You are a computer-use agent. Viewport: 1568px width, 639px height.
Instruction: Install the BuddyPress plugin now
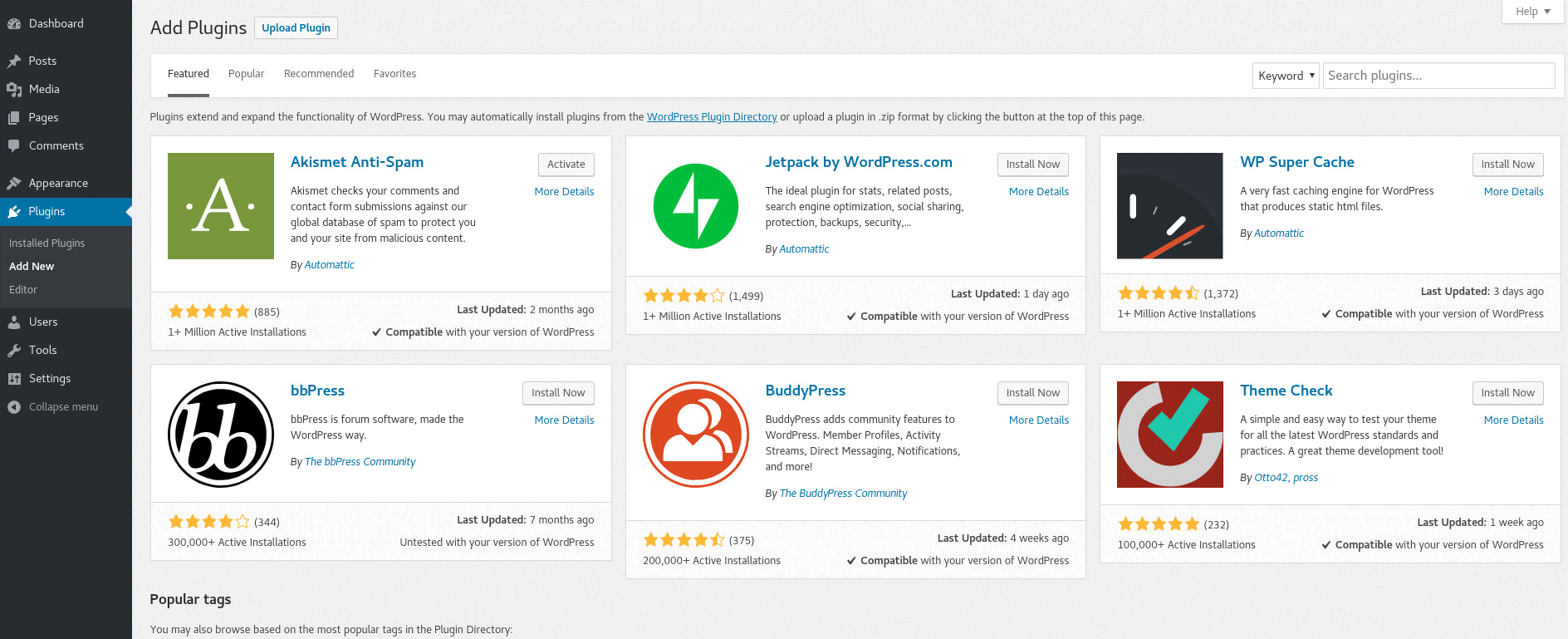pos(1033,393)
